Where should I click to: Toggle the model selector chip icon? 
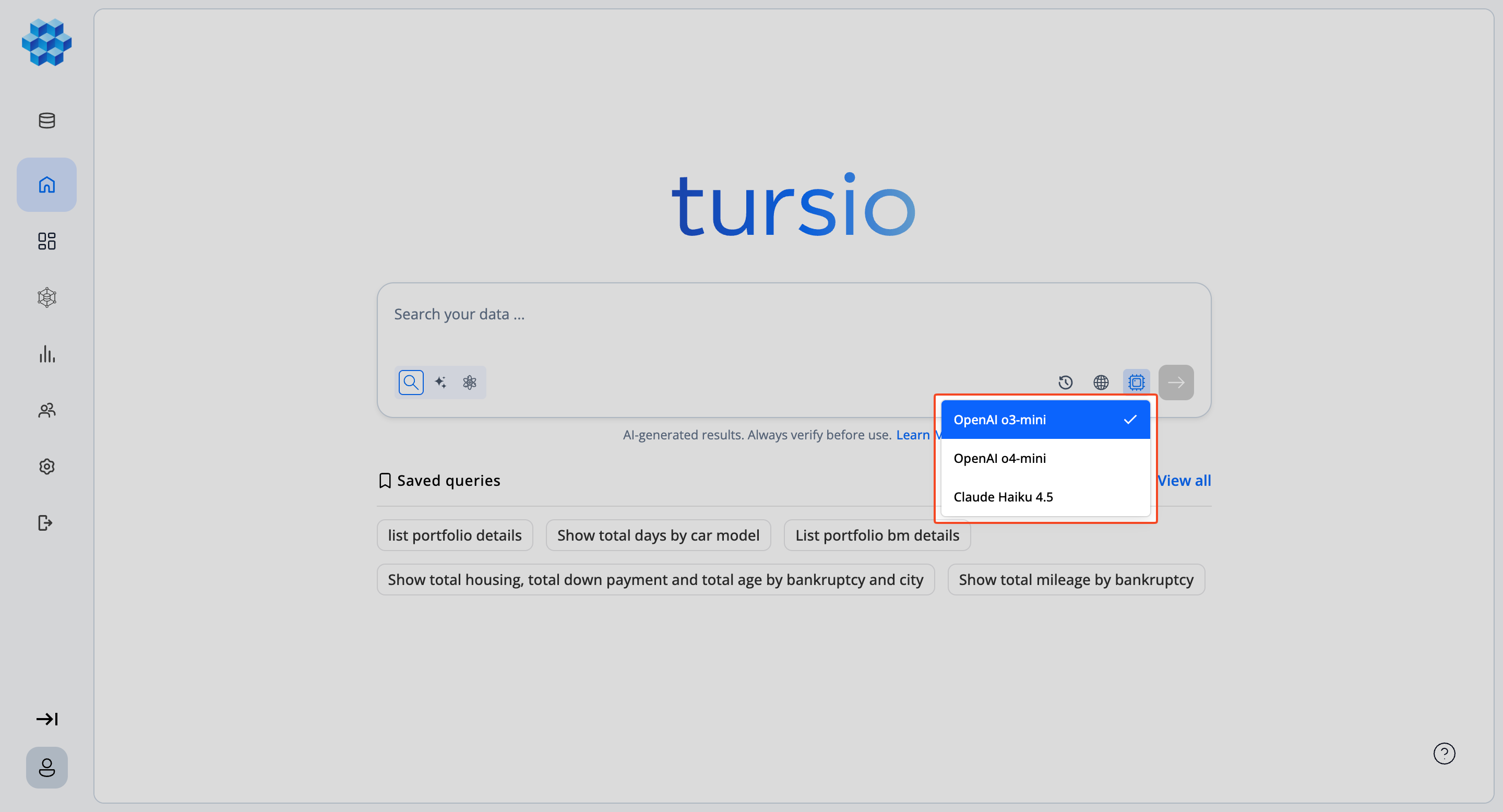(1137, 383)
